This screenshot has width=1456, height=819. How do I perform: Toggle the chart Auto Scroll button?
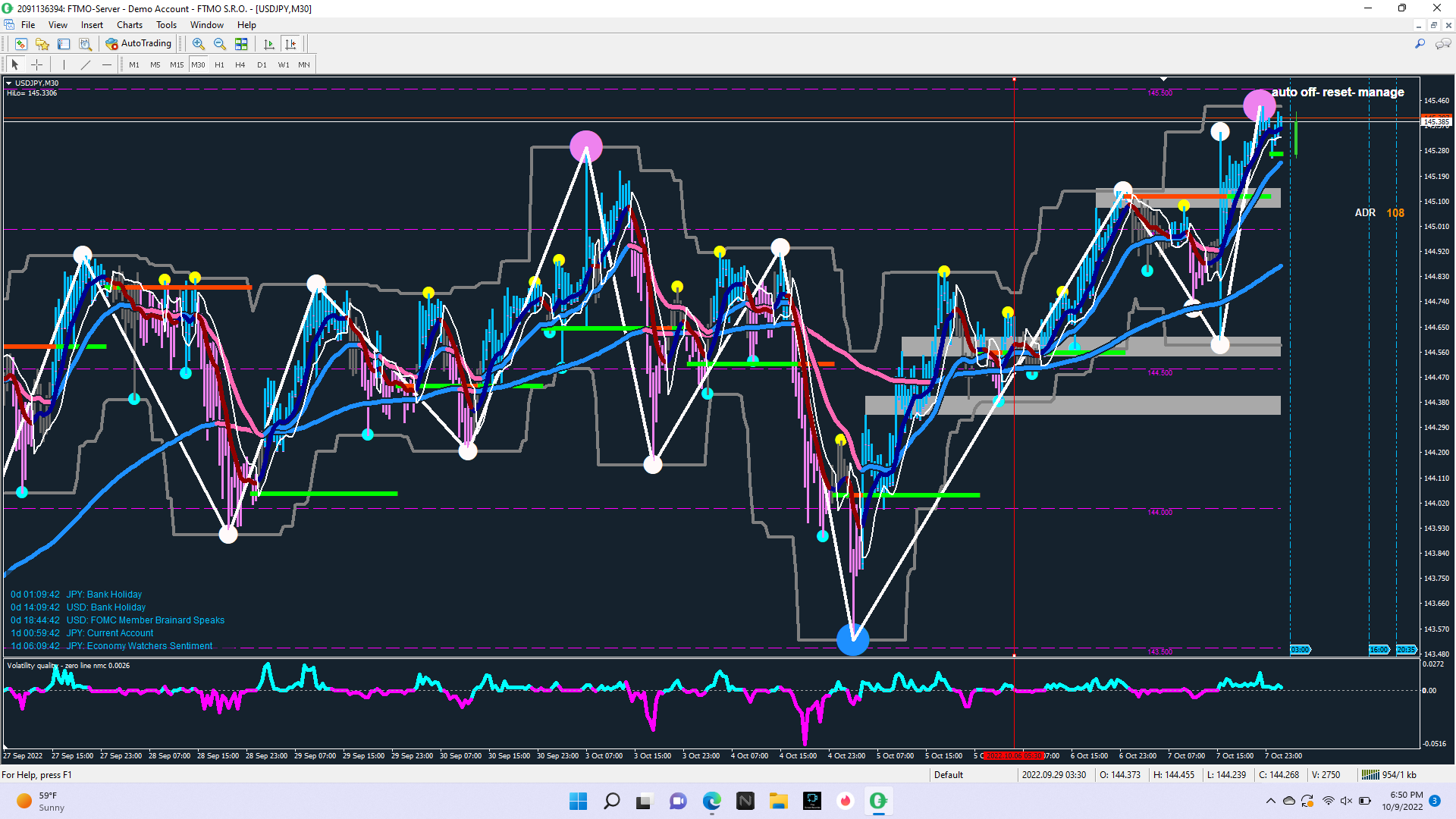pyautogui.click(x=268, y=44)
